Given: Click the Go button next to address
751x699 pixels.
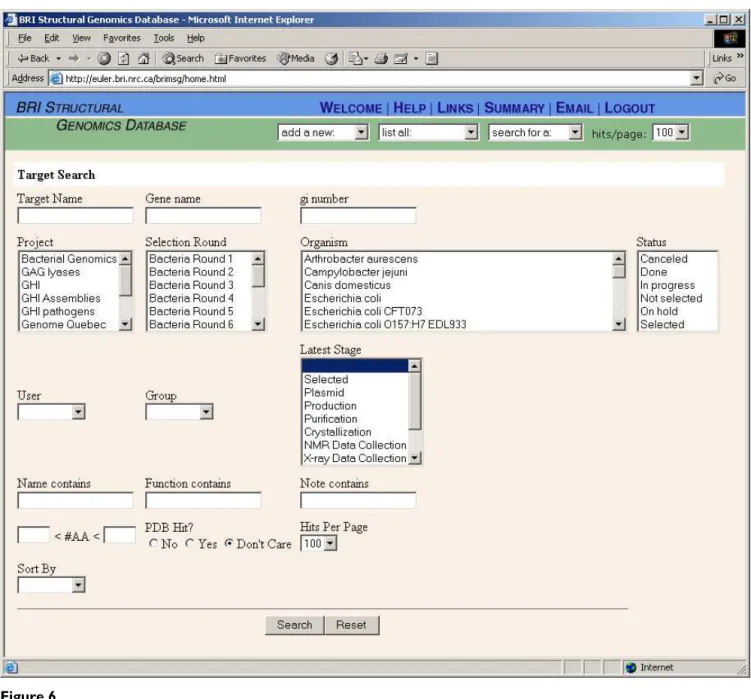Looking at the screenshot, I should (x=724, y=78).
